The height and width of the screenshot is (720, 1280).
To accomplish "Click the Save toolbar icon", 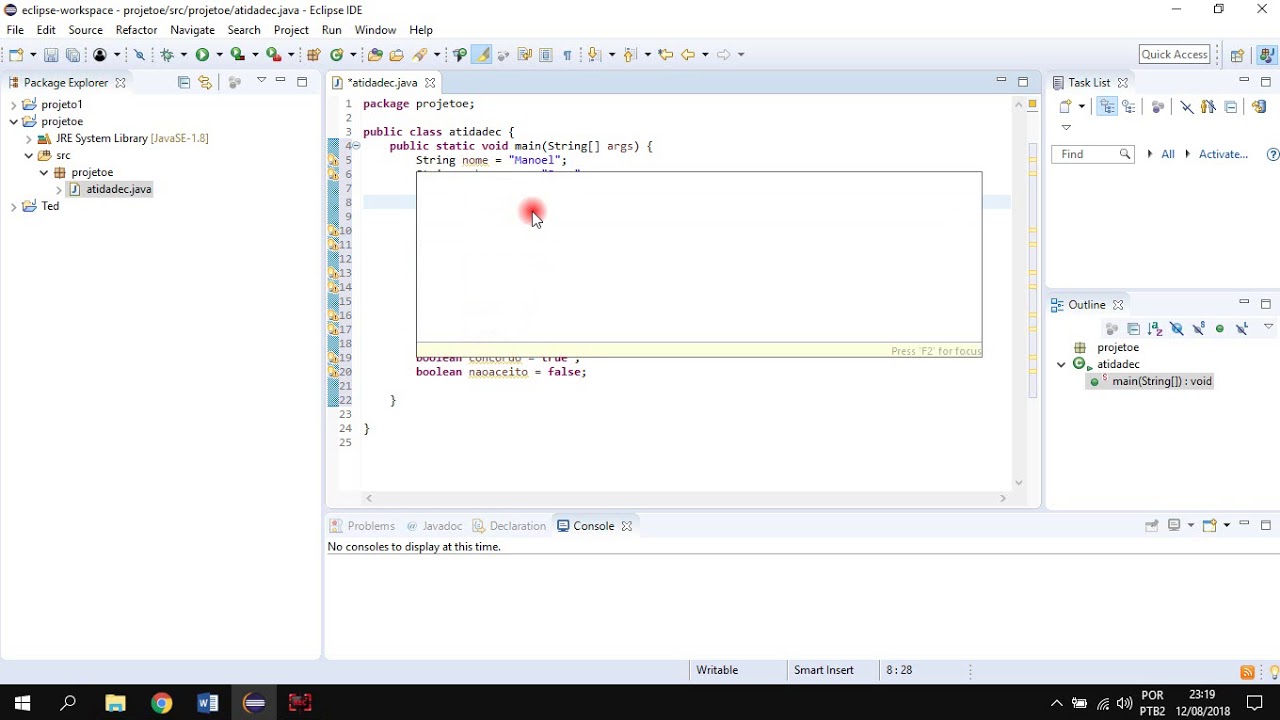I will coord(51,55).
